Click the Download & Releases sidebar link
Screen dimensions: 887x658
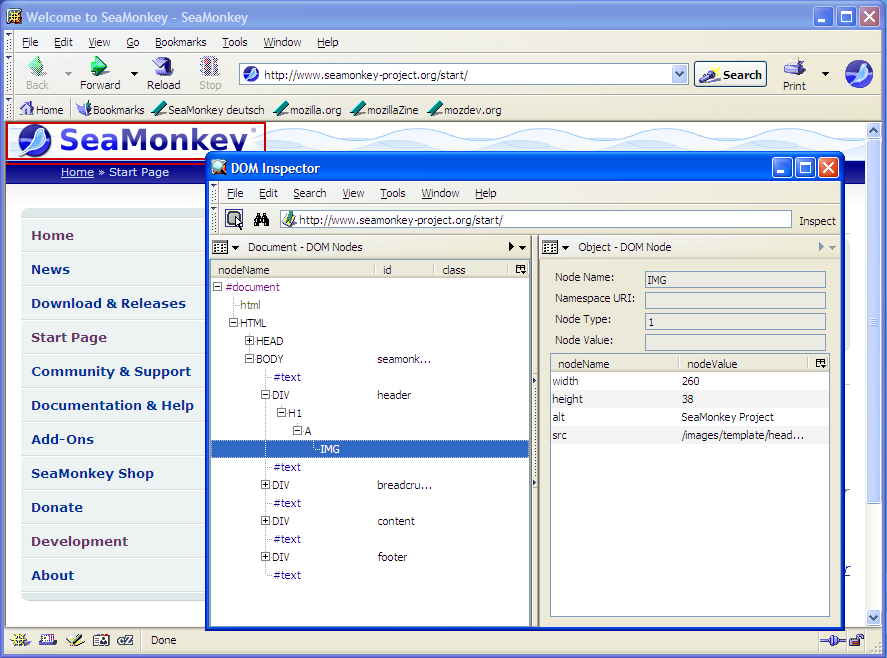[108, 303]
